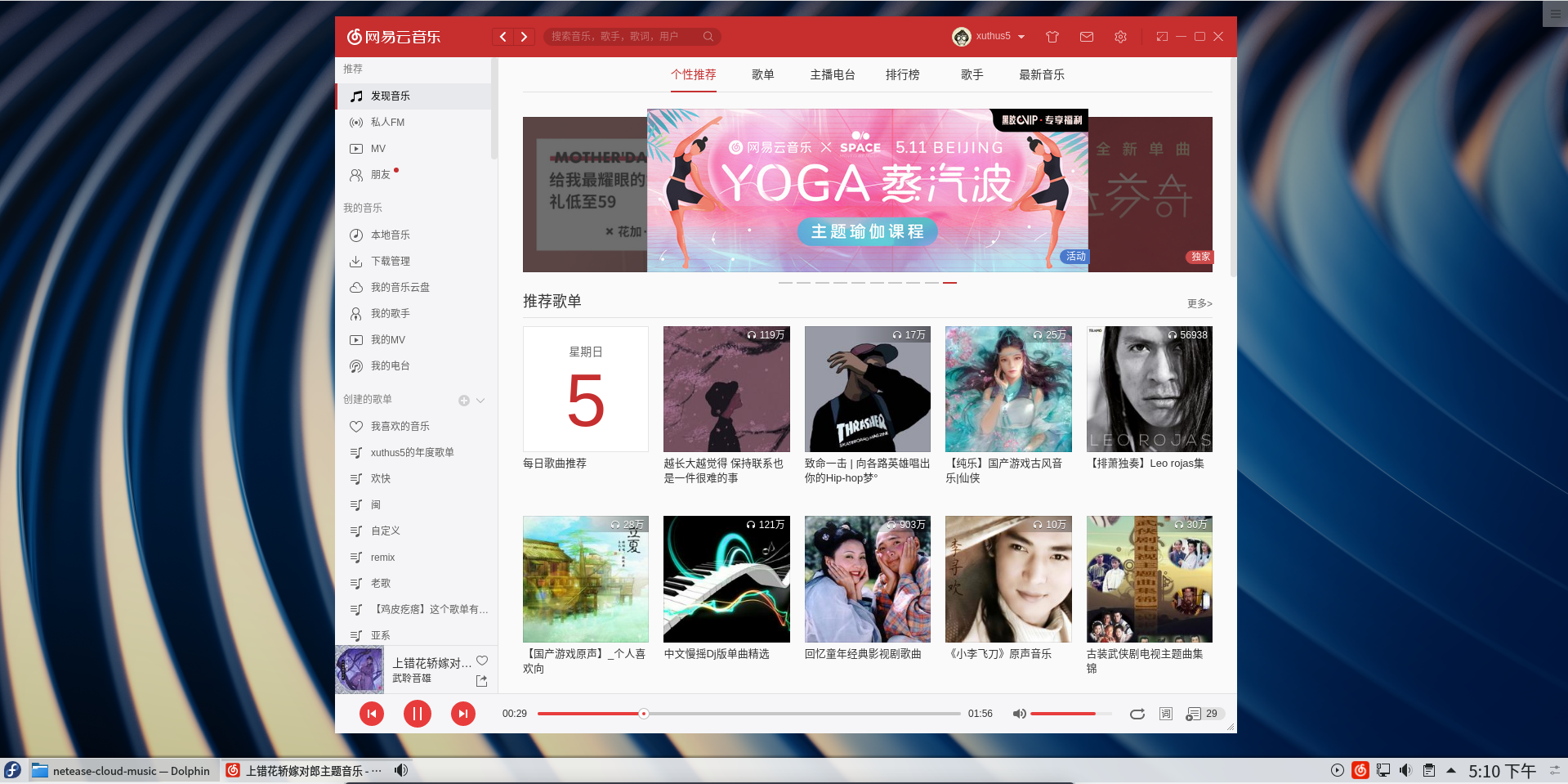1568x784 pixels.
Task: Open the remix playlist
Action: pyautogui.click(x=413, y=558)
